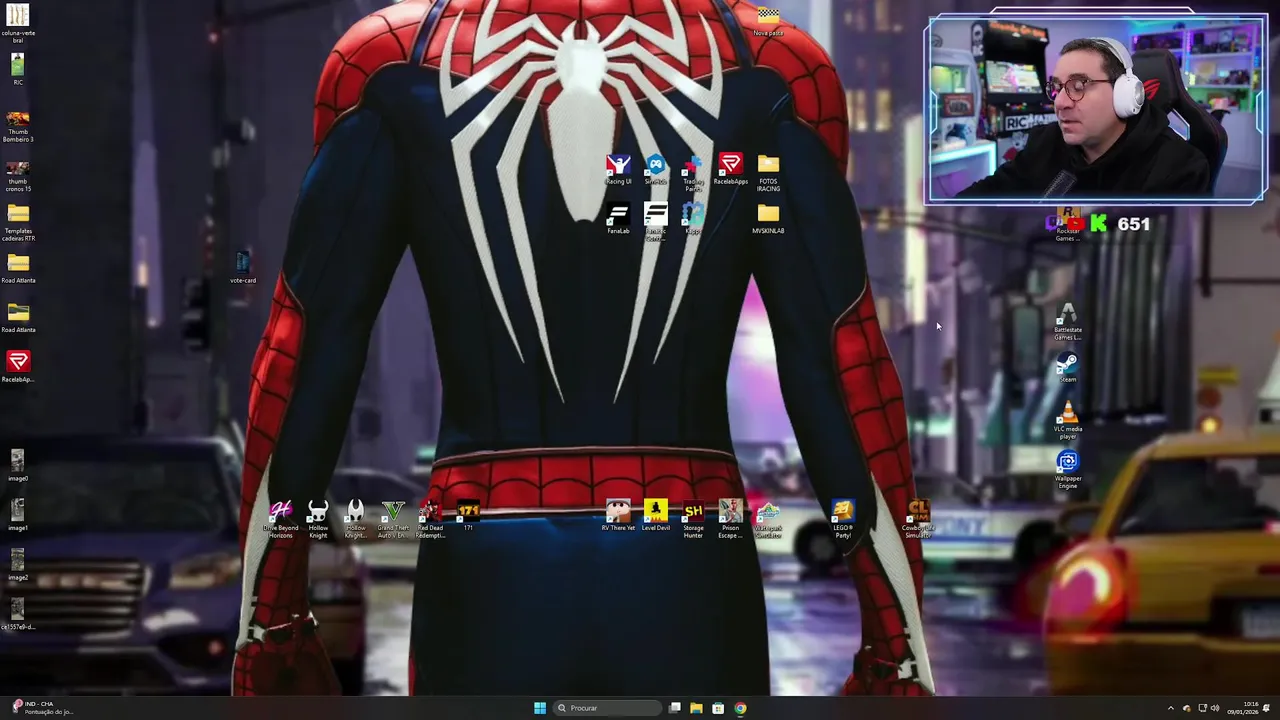1280x720 pixels.
Task: Expand hidden system tray icons chevron
Action: 1171,708
